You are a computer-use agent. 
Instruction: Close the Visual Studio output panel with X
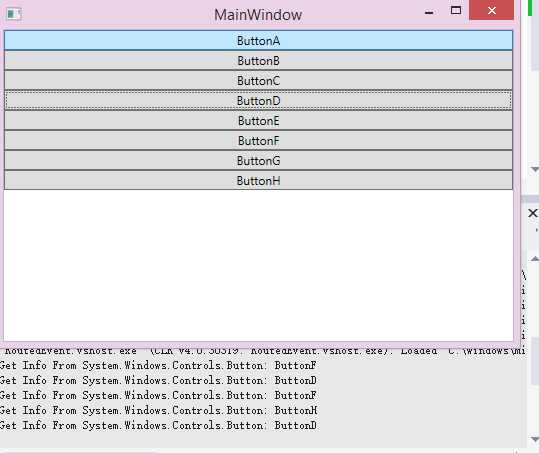coord(532,213)
